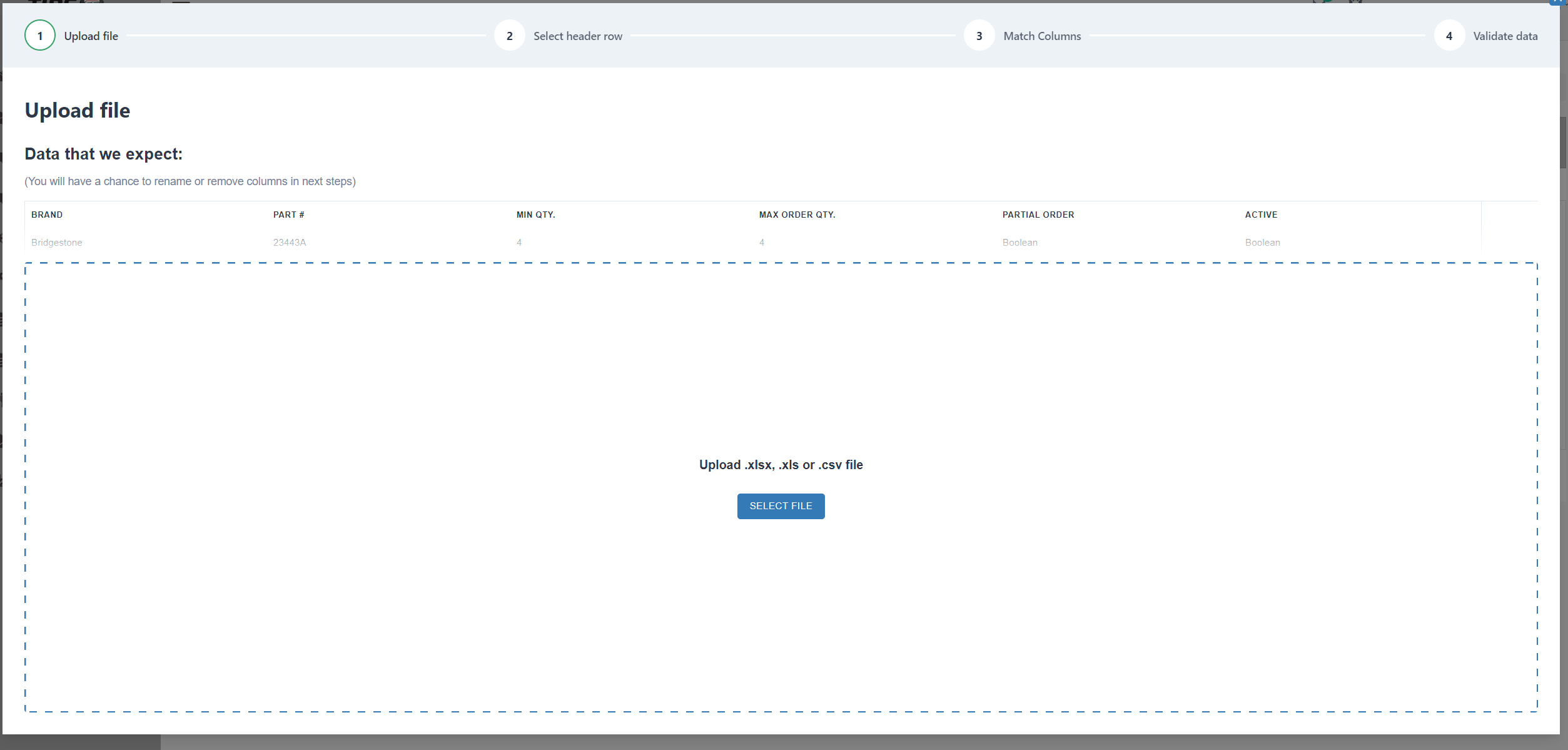Screen dimensions: 1568x750
Task: Click the MAX ORDER QTY. column header
Action: pyautogui.click(x=797, y=215)
